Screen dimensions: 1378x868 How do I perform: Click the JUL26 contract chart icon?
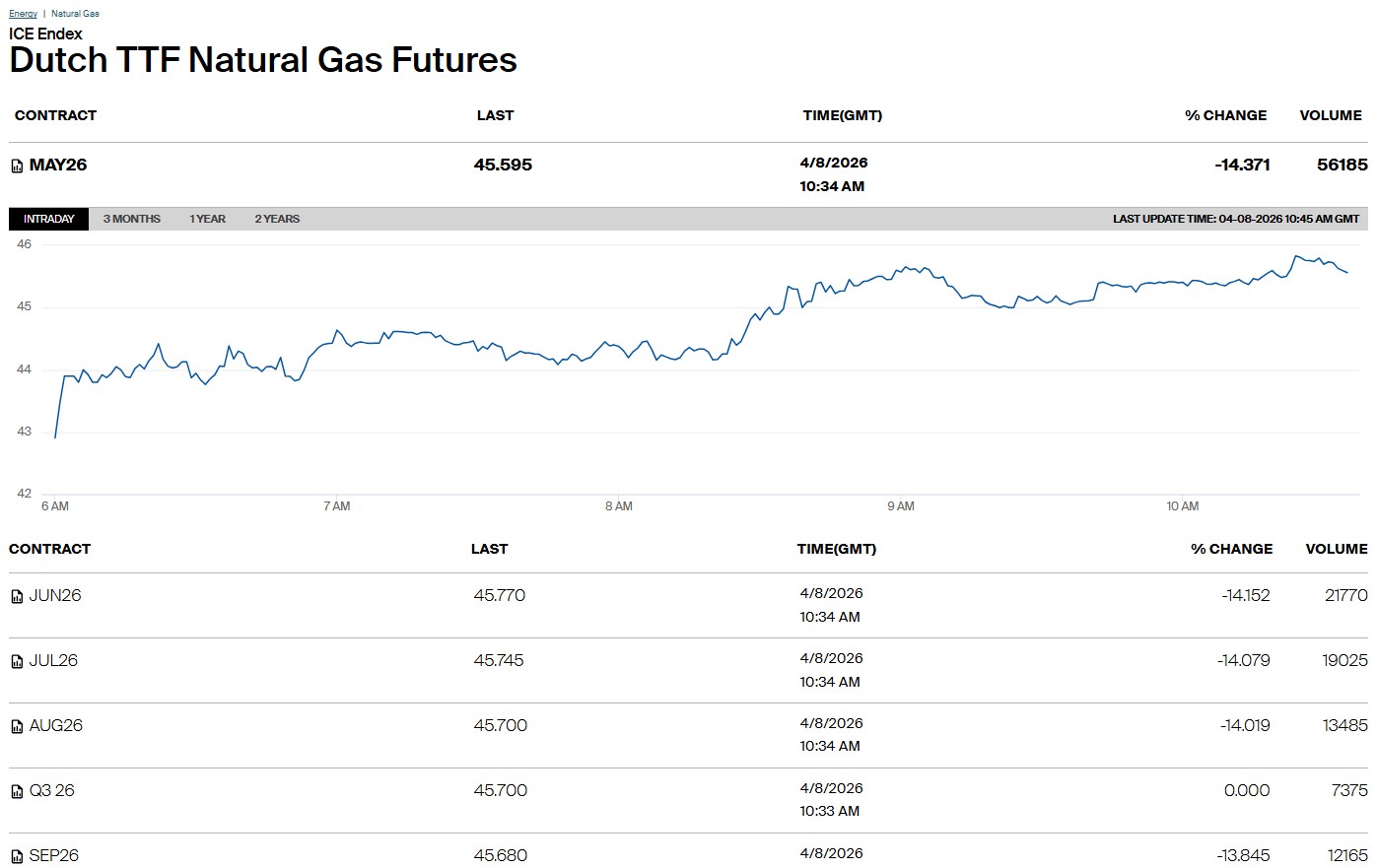pos(17,662)
